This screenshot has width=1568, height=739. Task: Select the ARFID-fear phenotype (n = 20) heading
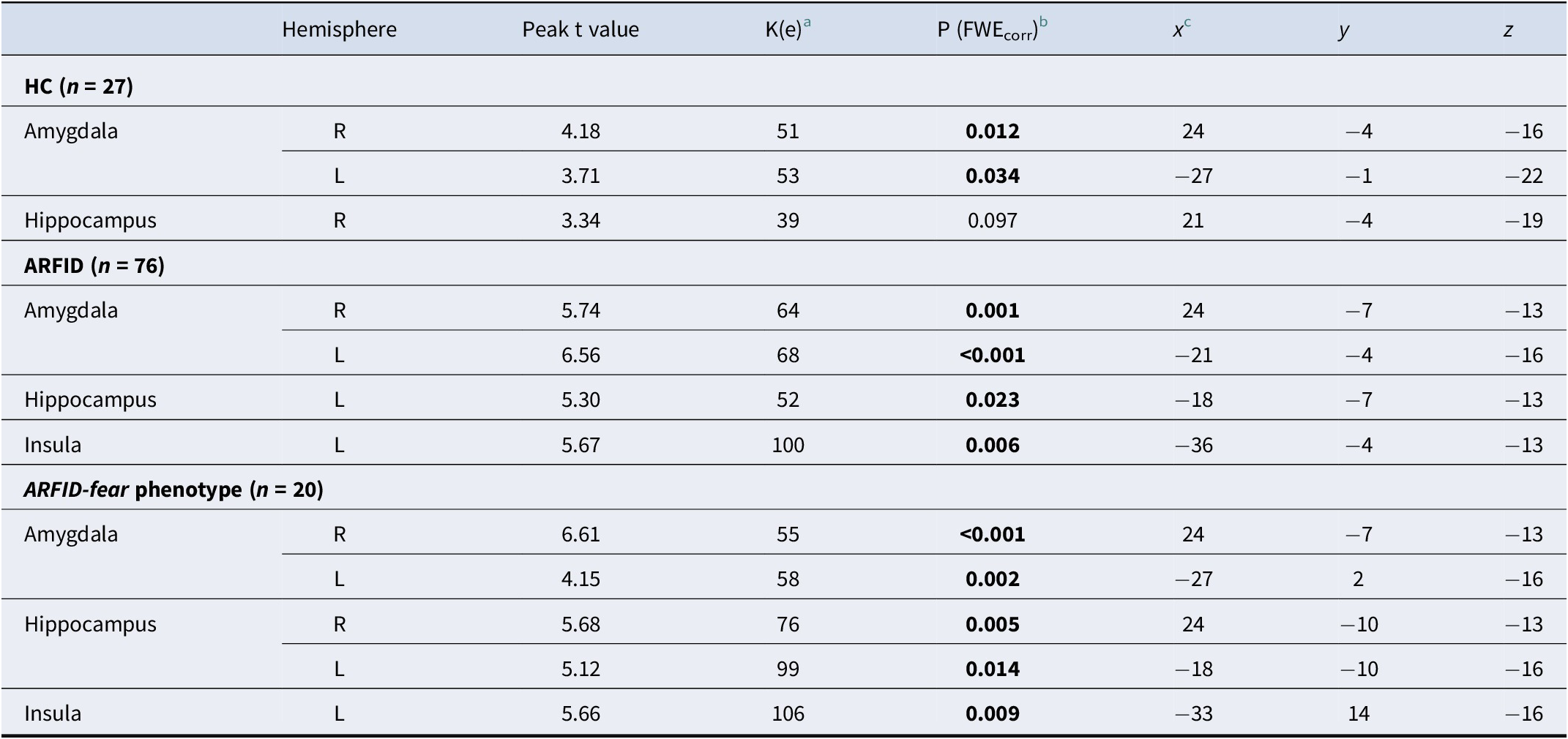173,489
